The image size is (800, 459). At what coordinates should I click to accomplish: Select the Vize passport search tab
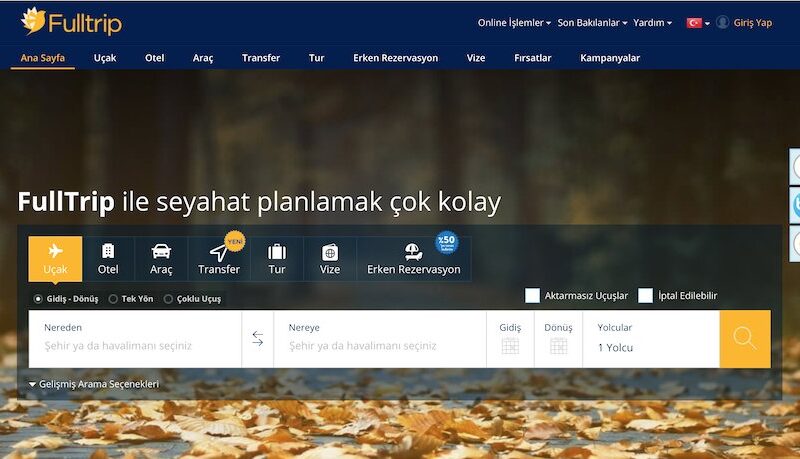click(330, 259)
